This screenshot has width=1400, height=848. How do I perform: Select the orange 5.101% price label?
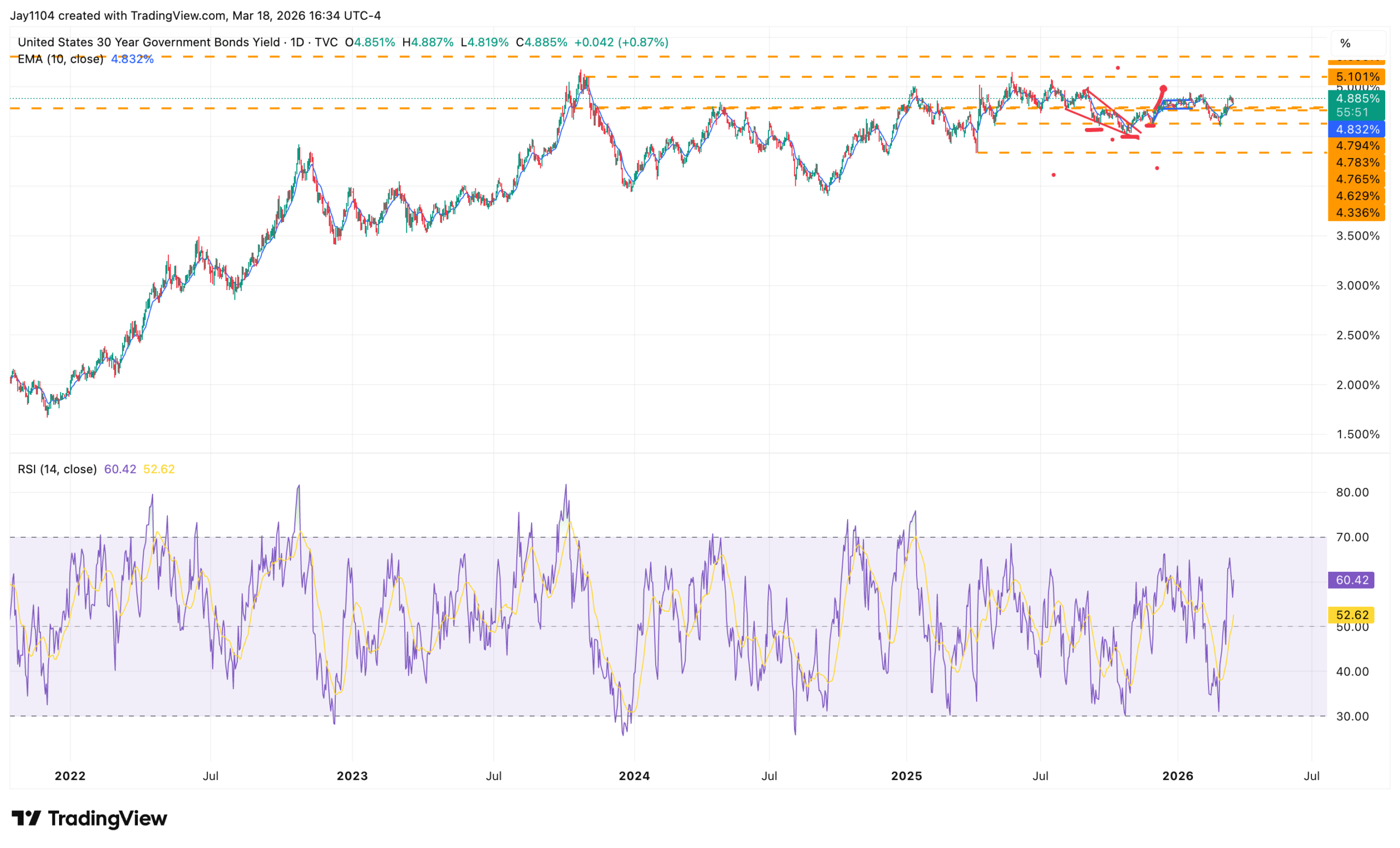click(x=1357, y=77)
